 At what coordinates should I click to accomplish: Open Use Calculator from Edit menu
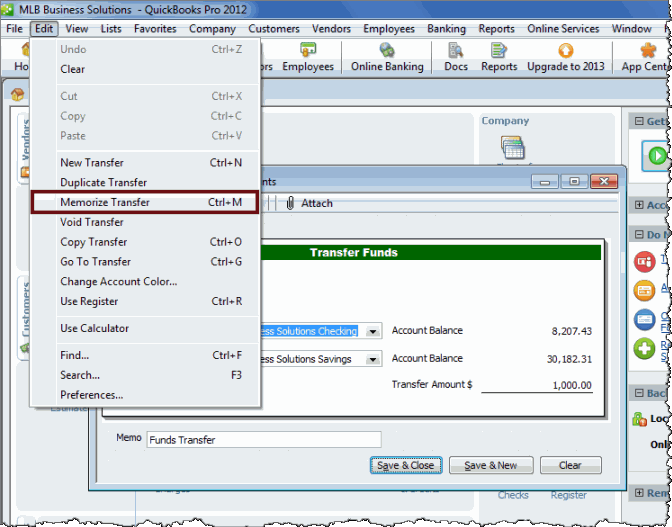145,328
